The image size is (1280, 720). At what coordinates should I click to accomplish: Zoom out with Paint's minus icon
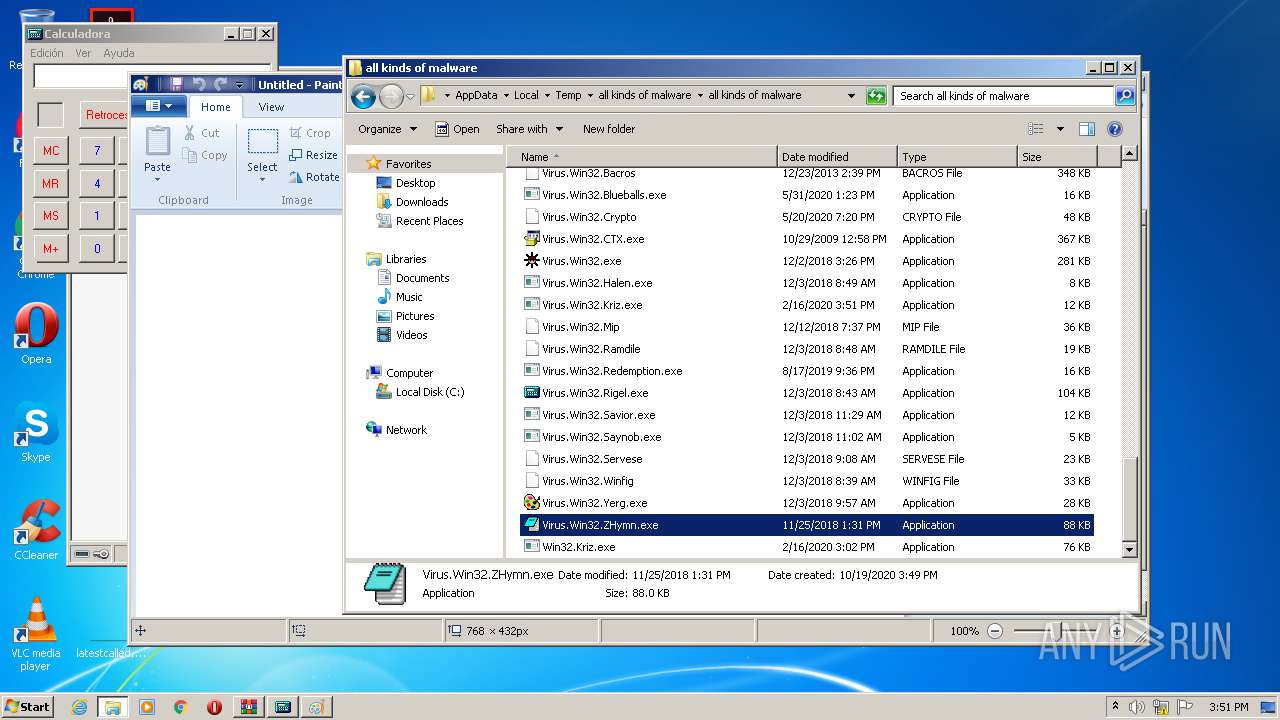(995, 631)
